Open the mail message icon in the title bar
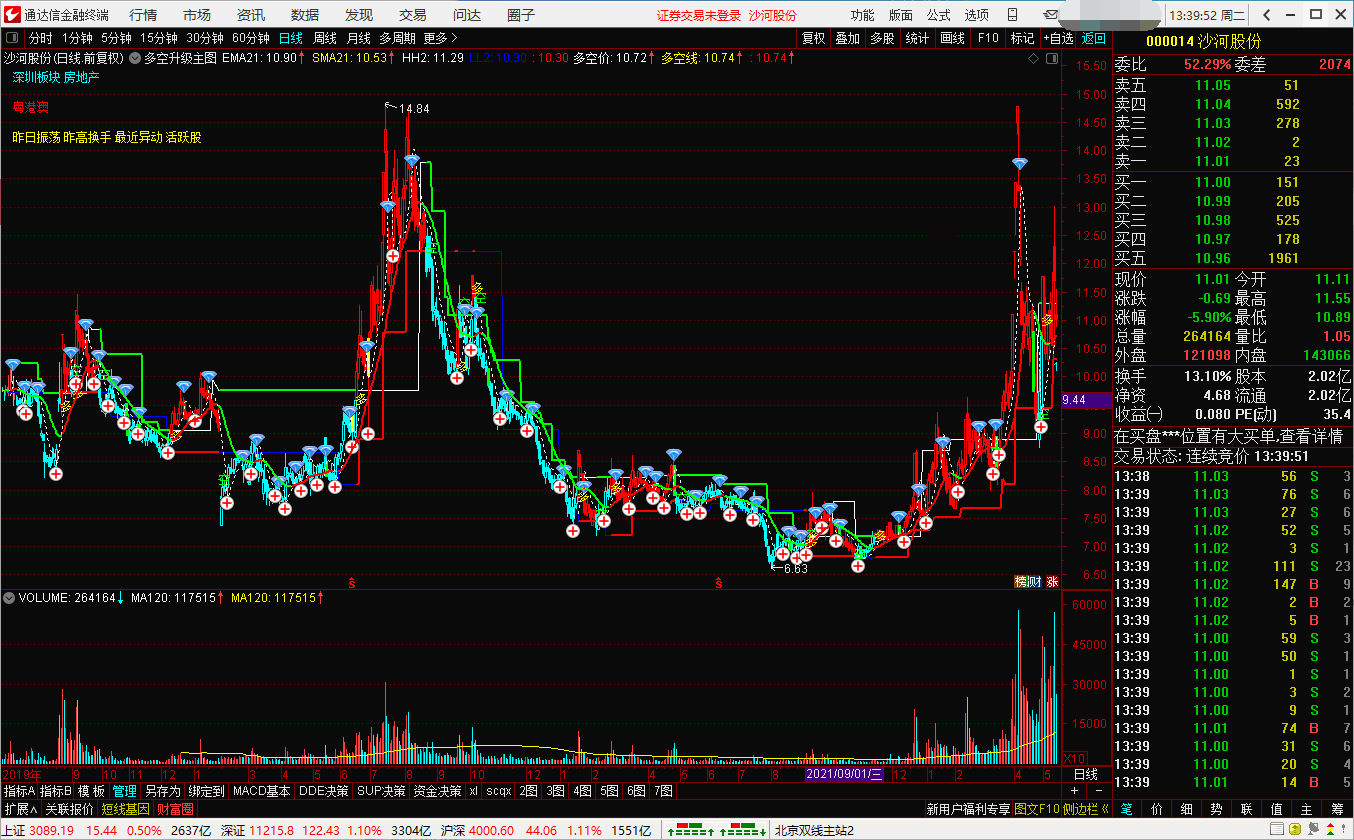 coord(1050,15)
